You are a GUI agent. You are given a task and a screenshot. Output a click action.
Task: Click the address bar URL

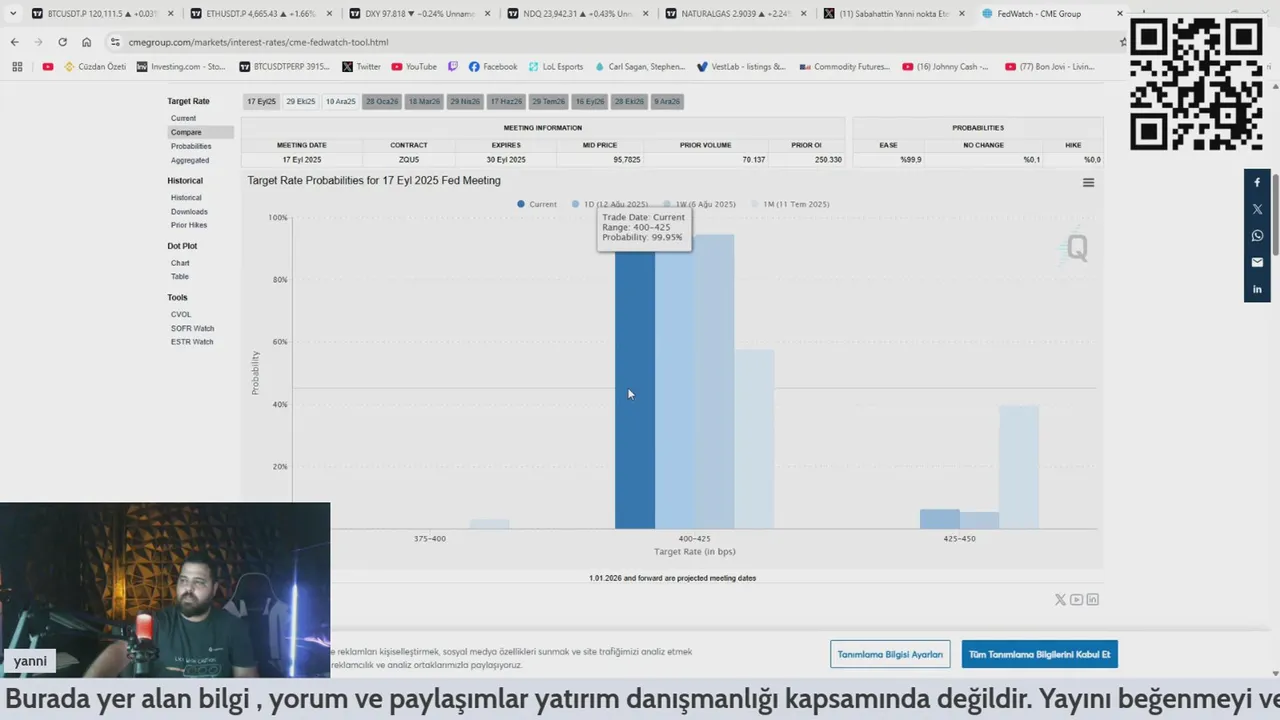[x=258, y=42]
